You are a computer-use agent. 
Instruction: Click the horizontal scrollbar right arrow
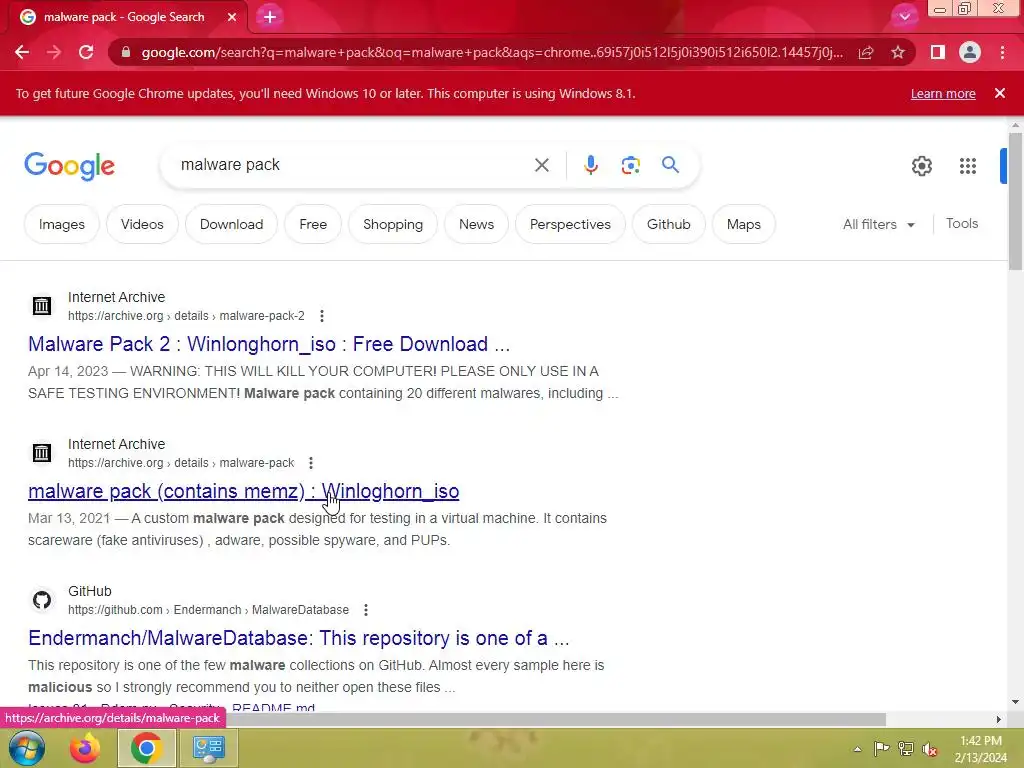click(999, 719)
